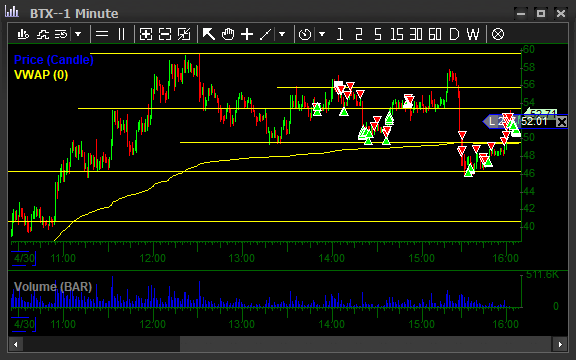Select the arrow pointer tool

(209, 35)
